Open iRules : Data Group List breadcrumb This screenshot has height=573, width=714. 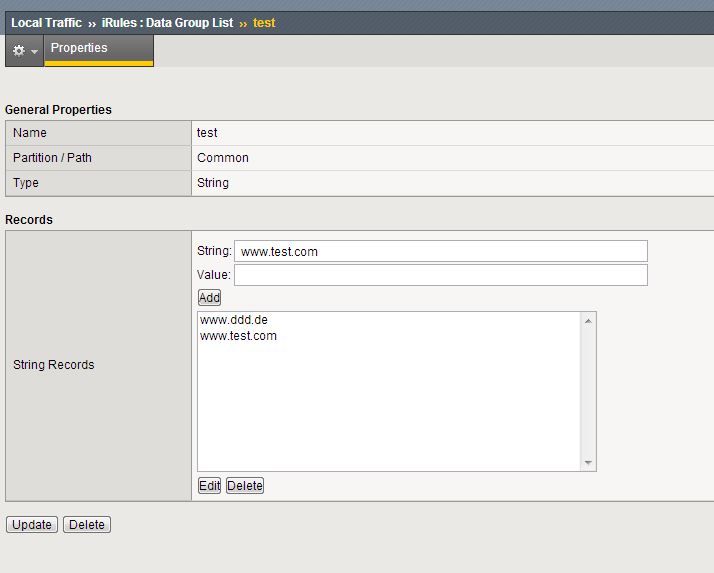coord(167,22)
